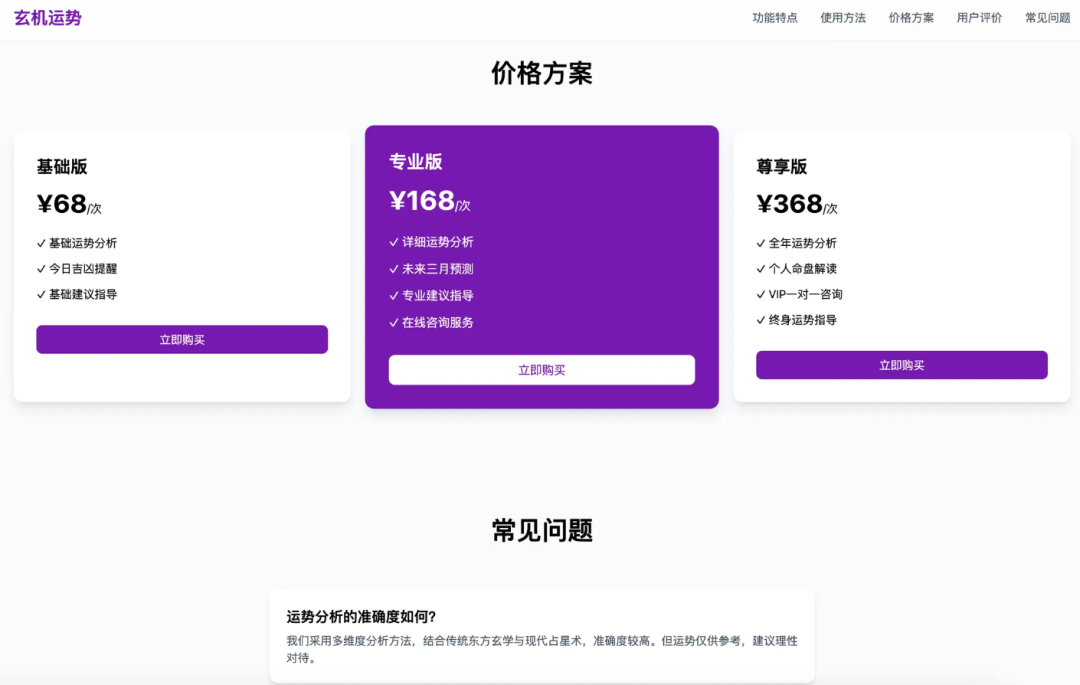Click the 常见问题 section heading
Viewport: 1080px width, 685px height.
point(541,530)
